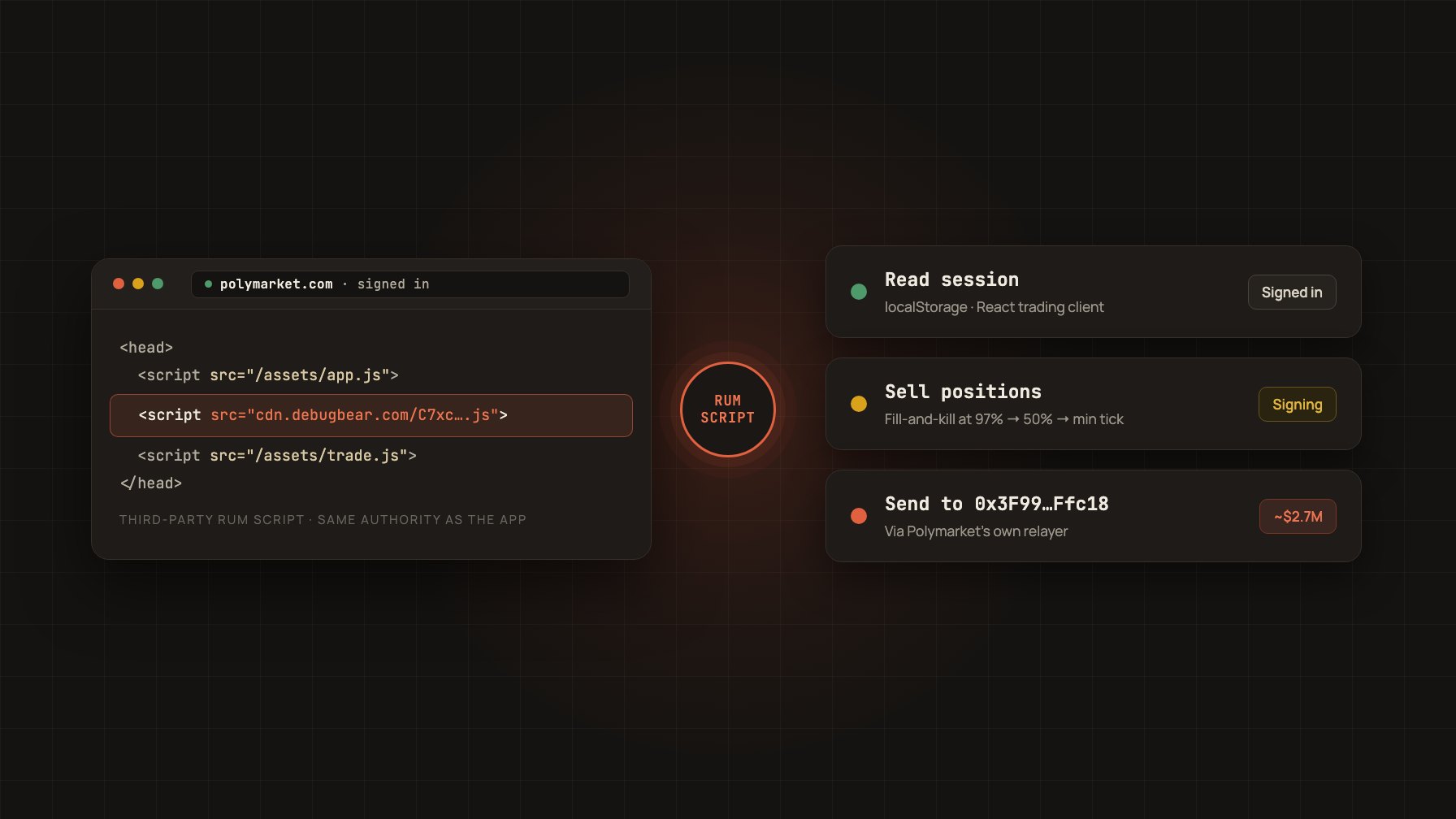Click the Signed in badge
1456x819 pixels.
[x=1292, y=292]
